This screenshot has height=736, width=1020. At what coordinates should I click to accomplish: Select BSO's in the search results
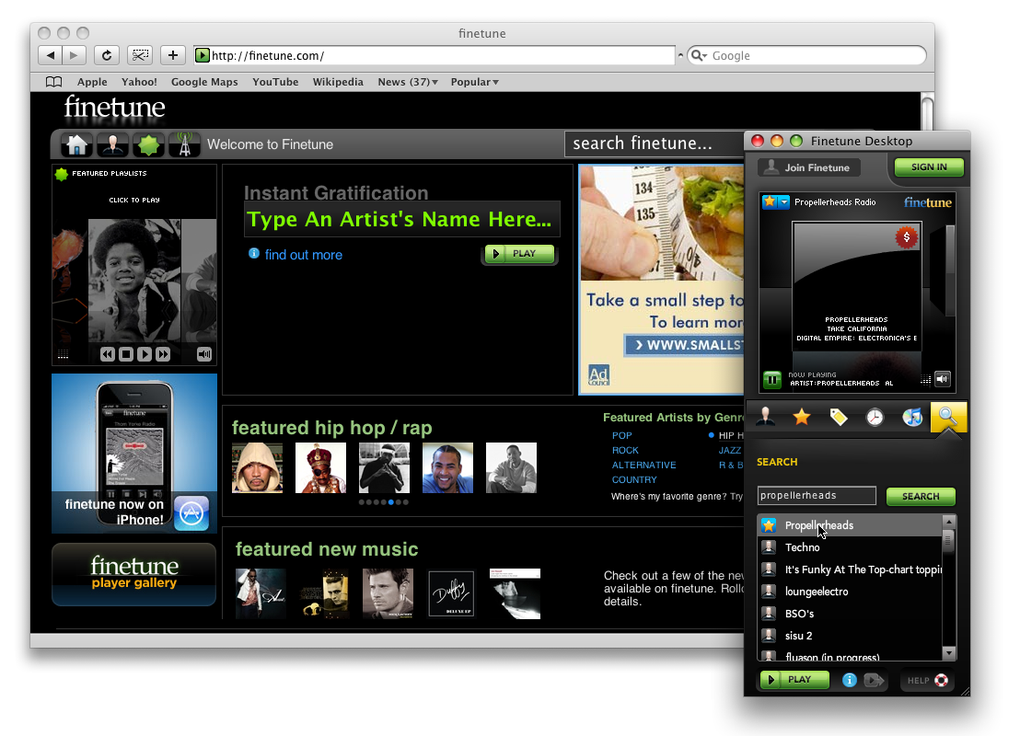pos(850,614)
